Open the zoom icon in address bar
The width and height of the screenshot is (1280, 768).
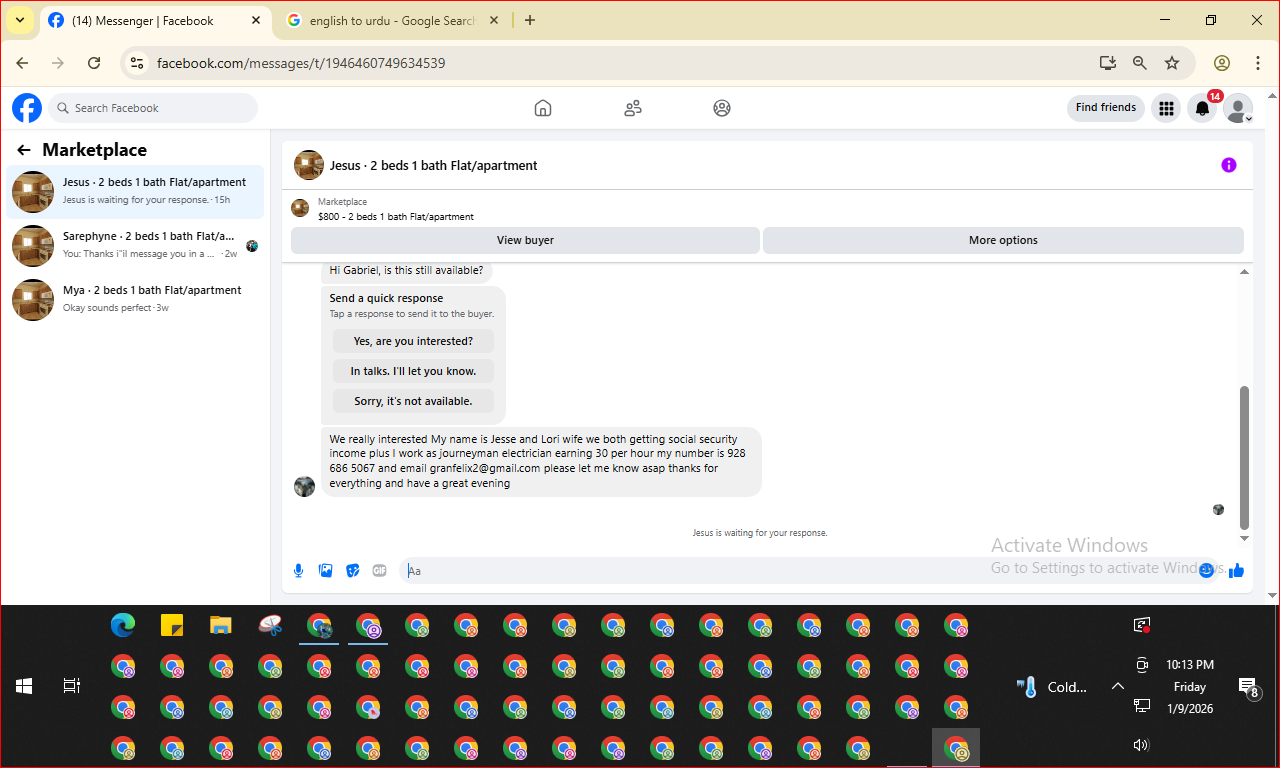pyautogui.click(x=1140, y=63)
